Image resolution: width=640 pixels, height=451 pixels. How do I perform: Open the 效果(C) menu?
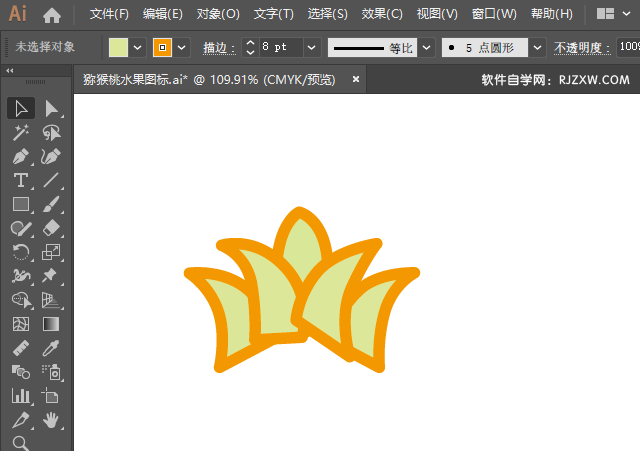click(382, 14)
